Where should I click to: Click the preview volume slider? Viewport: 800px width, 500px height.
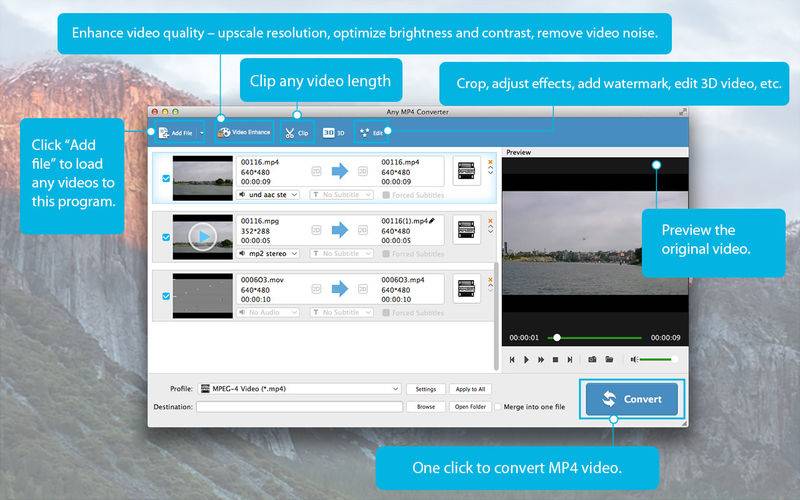click(659, 359)
